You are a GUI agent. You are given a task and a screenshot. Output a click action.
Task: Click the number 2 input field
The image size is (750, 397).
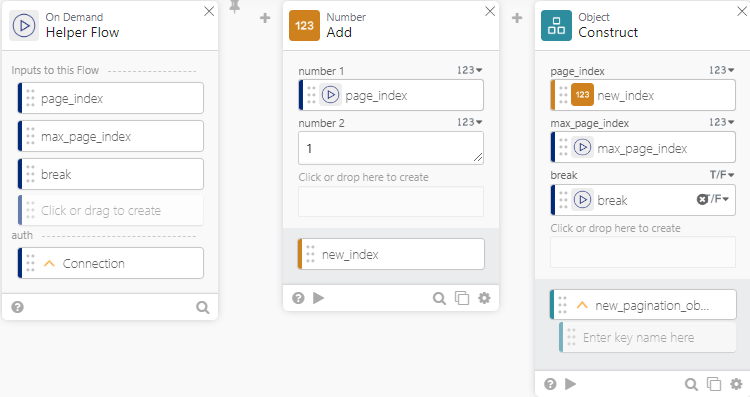point(391,148)
